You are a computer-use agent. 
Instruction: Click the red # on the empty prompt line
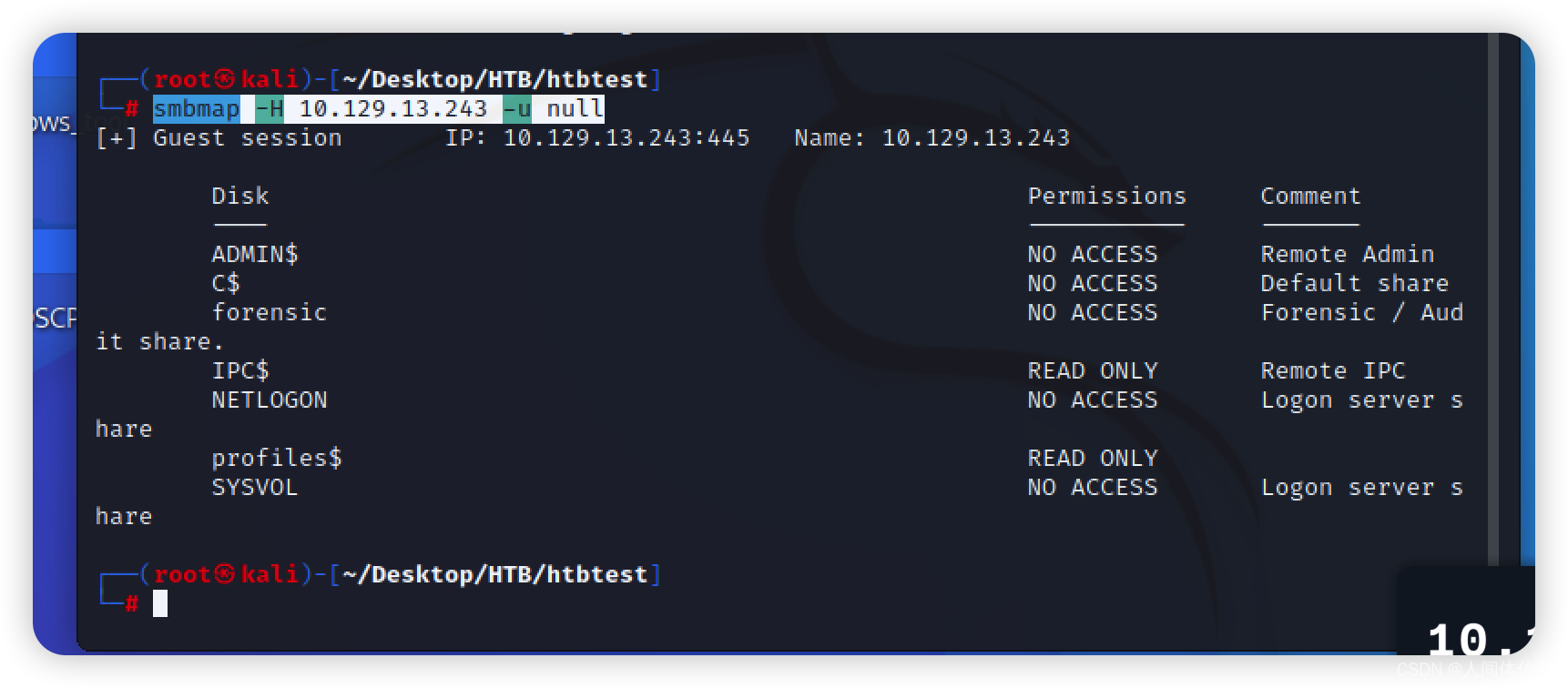[x=131, y=604]
